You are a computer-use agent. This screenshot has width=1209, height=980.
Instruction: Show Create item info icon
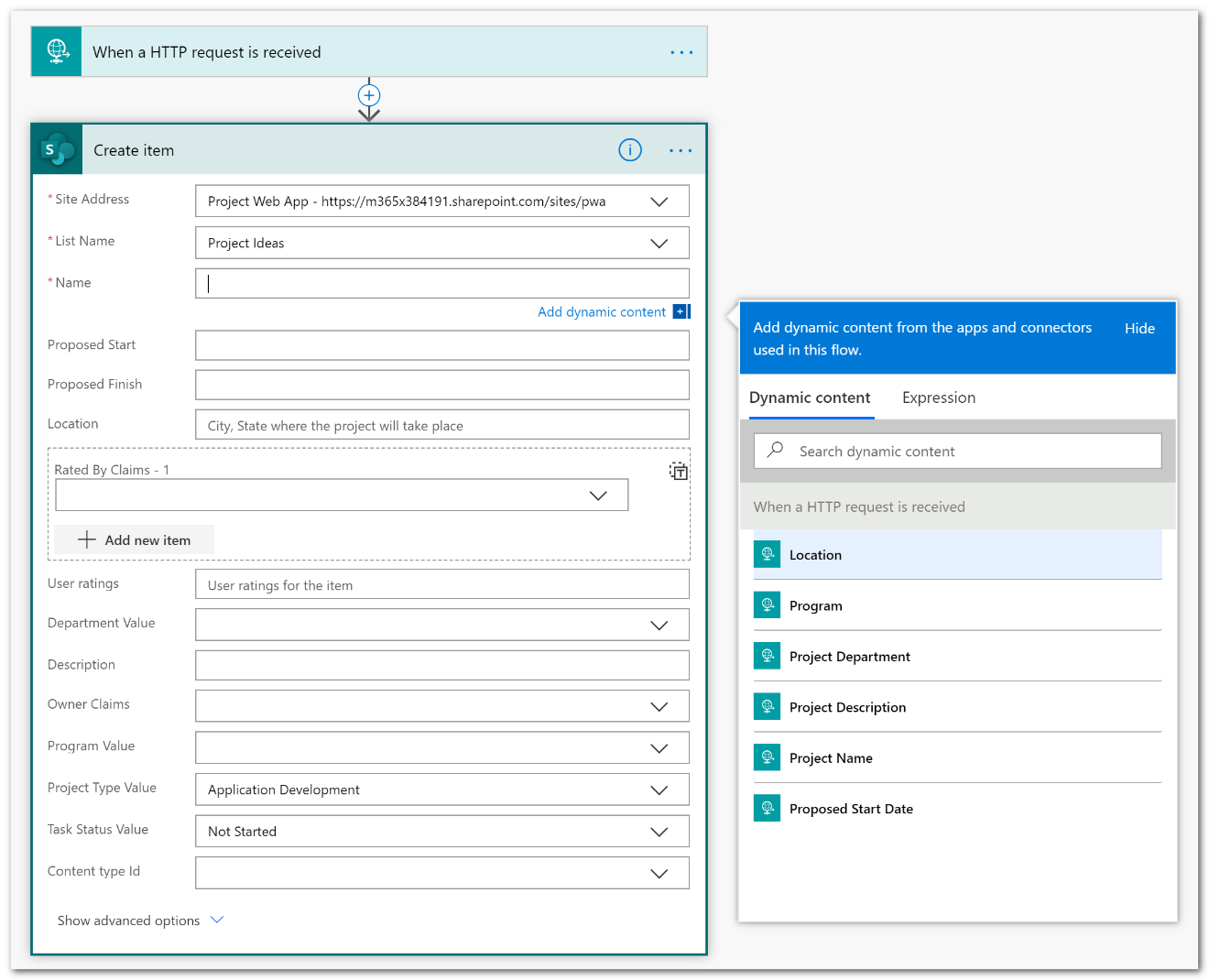pos(630,150)
